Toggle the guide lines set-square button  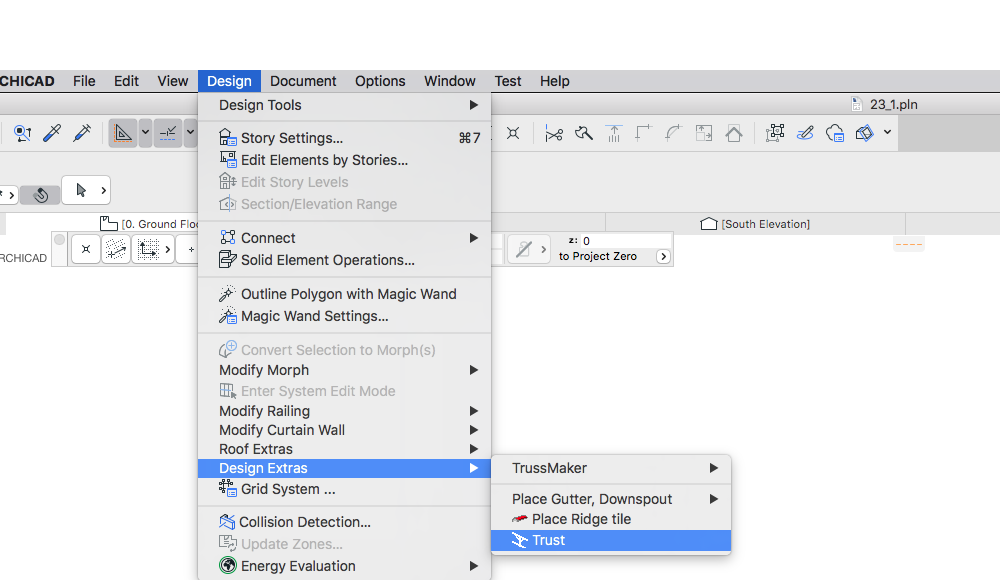point(123,133)
